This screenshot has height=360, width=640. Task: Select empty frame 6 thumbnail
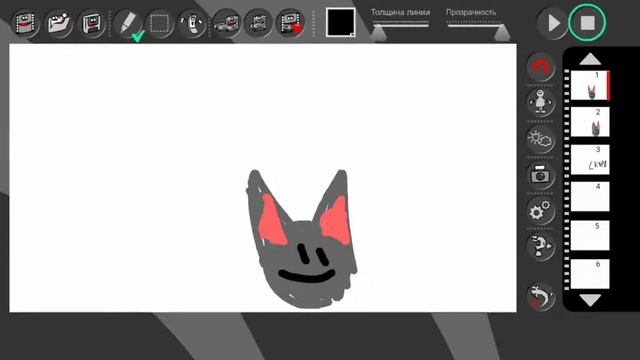click(x=590, y=274)
